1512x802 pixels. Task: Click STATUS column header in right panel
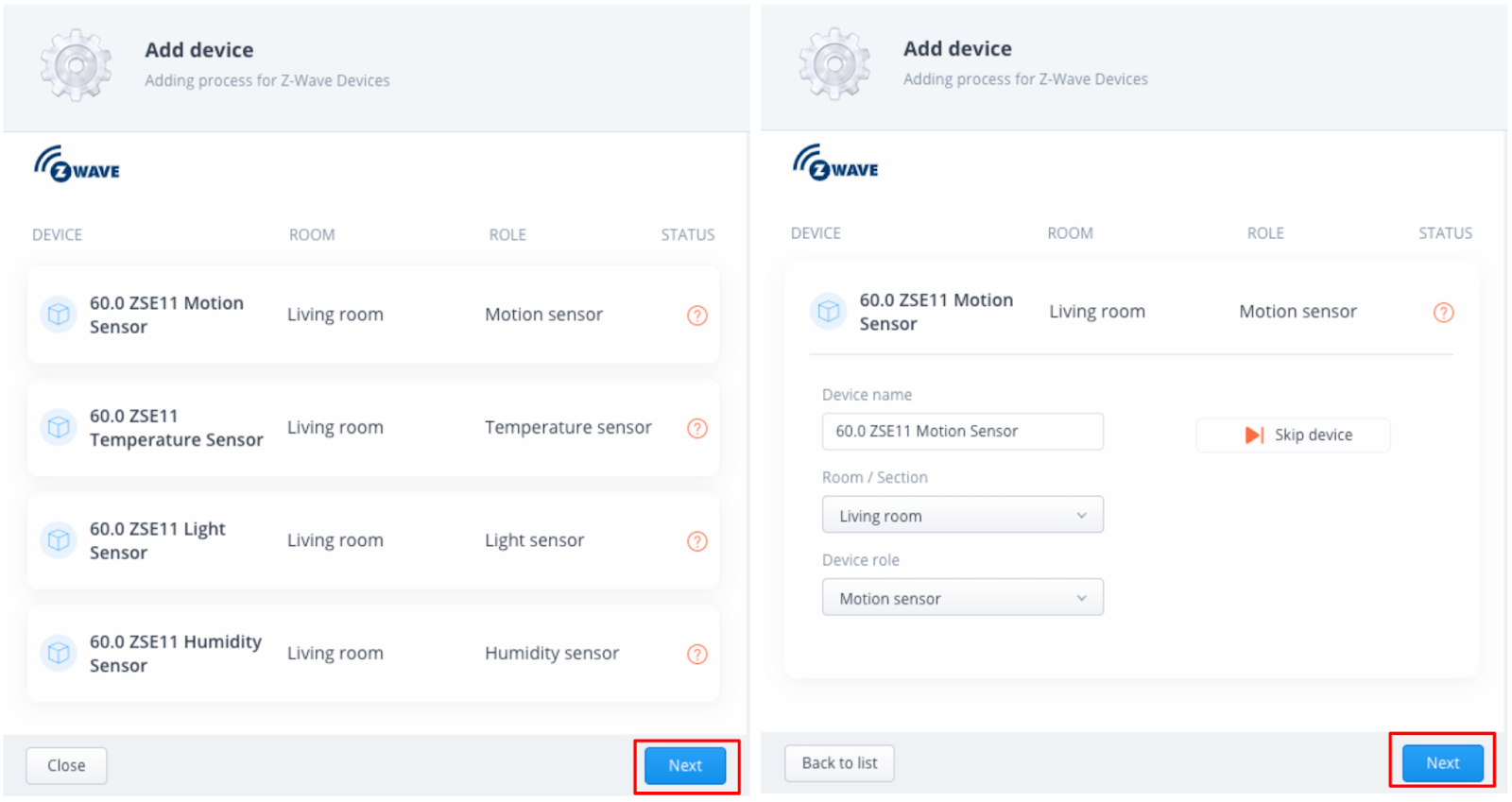pyautogui.click(x=1445, y=233)
